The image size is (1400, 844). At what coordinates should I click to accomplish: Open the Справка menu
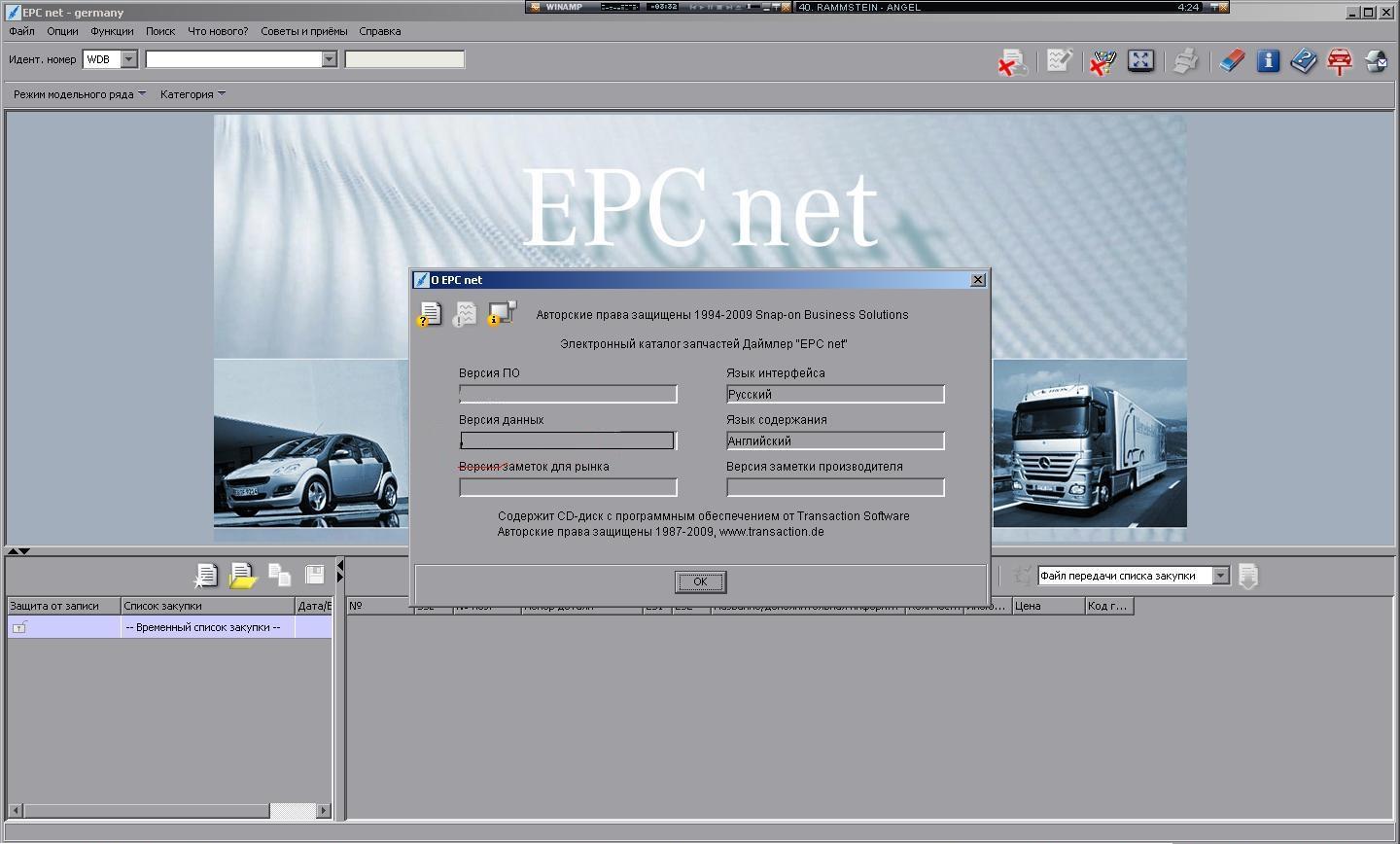tap(379, 31)
